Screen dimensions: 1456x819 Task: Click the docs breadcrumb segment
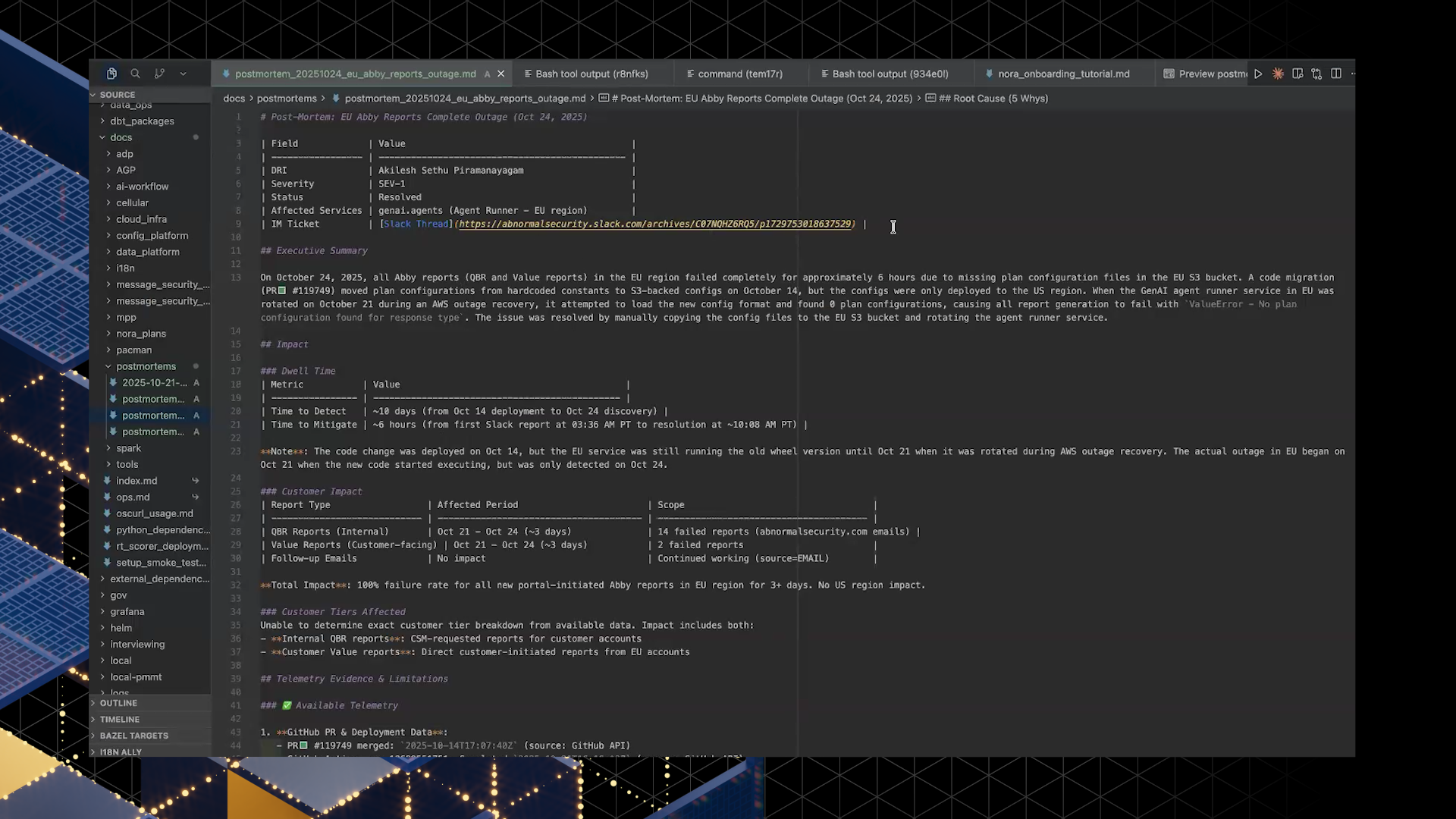(234, 99)
